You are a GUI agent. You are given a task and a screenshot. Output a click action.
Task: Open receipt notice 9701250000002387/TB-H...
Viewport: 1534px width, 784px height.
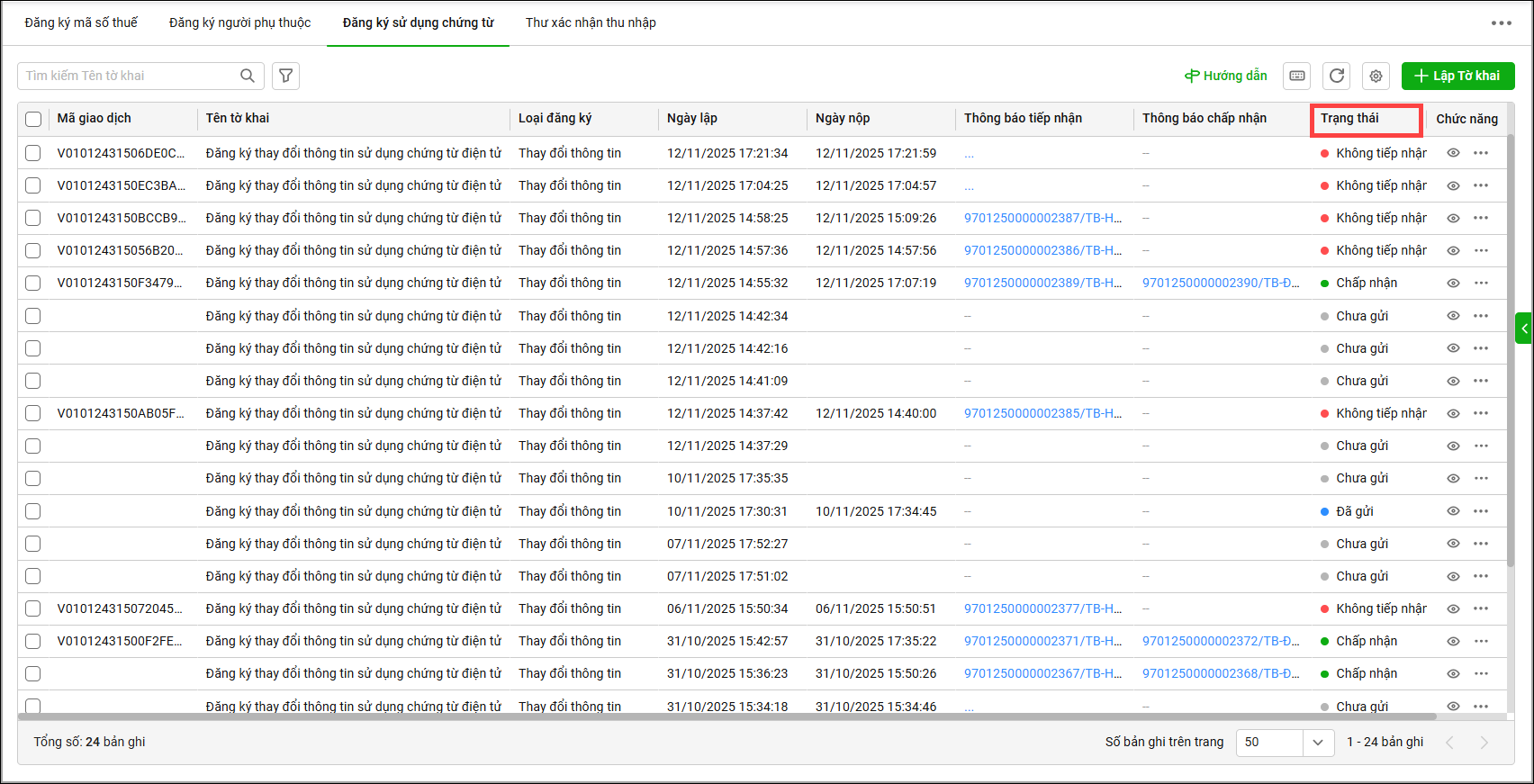point(1042,218)
